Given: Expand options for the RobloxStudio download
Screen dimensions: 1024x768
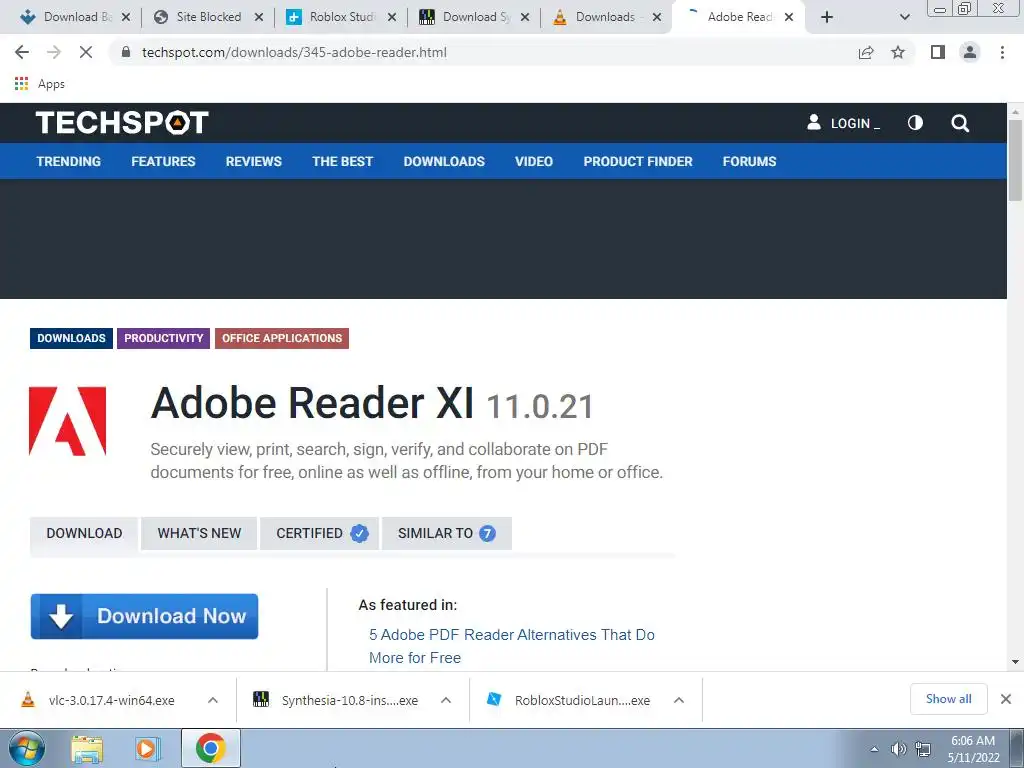Looking at the screenshot, I should click(679, 700).
